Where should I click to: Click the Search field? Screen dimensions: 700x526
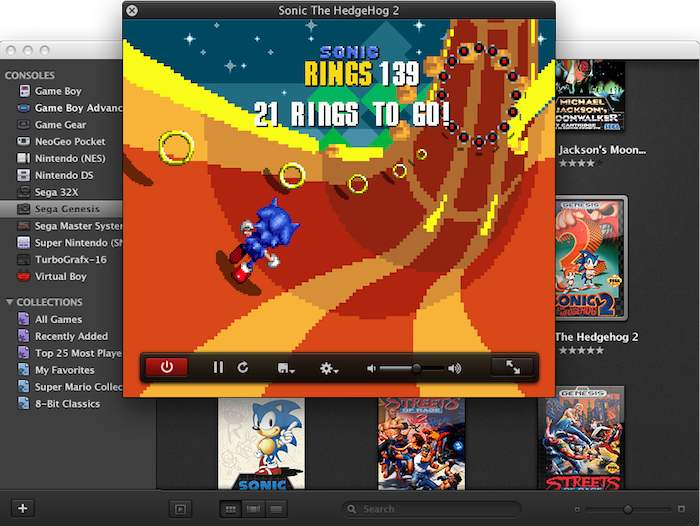tap(430, 509)
